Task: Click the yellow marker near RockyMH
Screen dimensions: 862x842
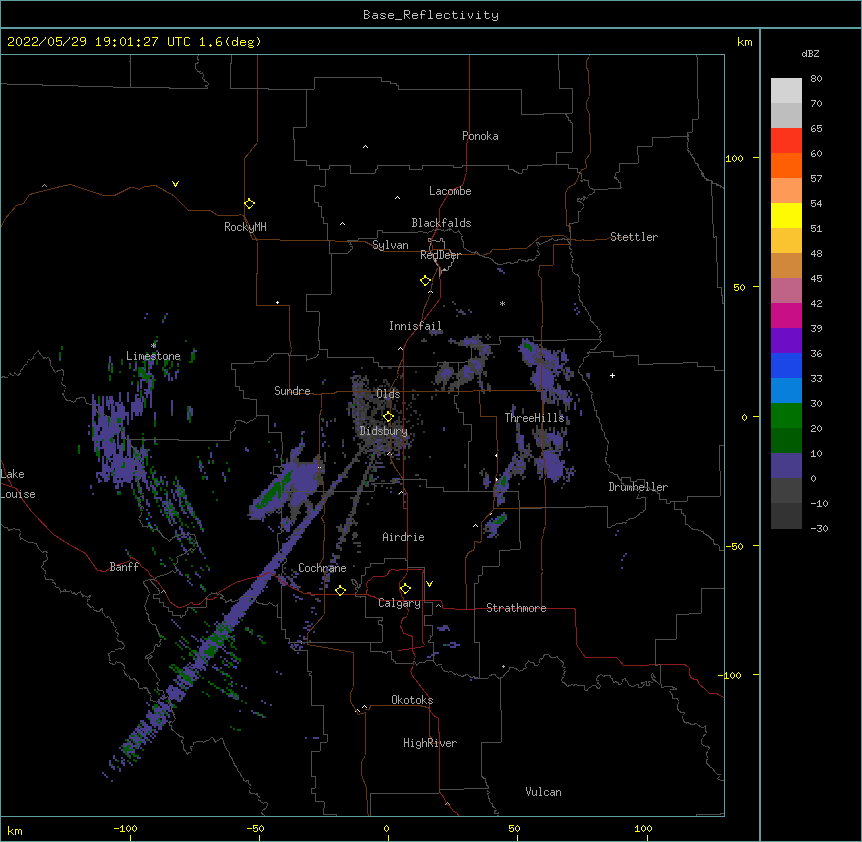Action: point(249,203)
